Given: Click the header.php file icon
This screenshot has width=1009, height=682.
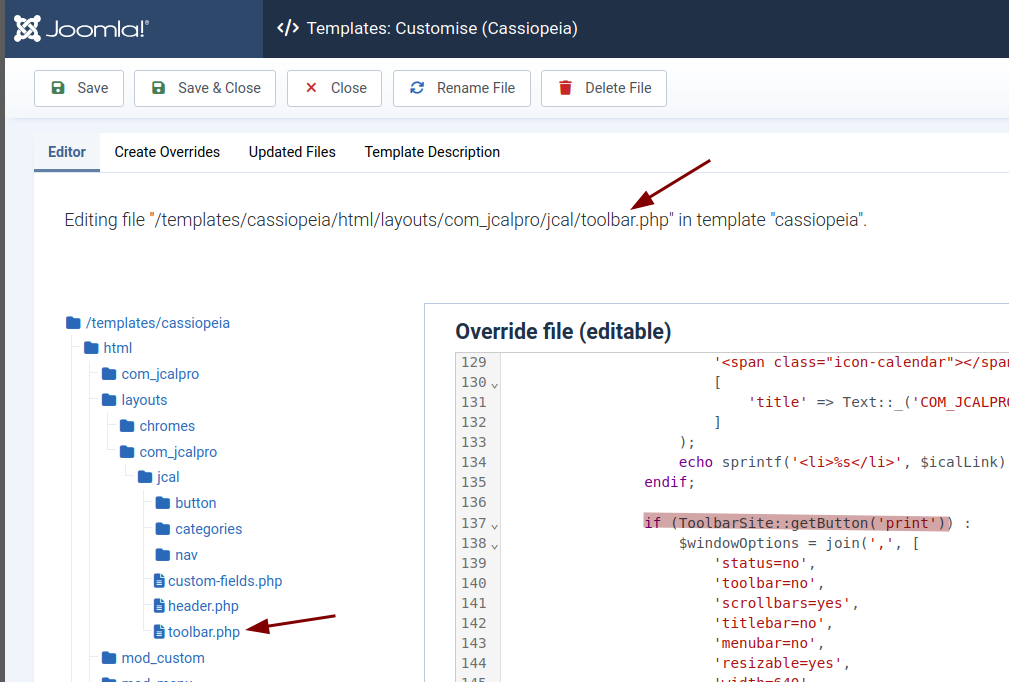Looking at the screenshot, I should [x=159, y=606].
